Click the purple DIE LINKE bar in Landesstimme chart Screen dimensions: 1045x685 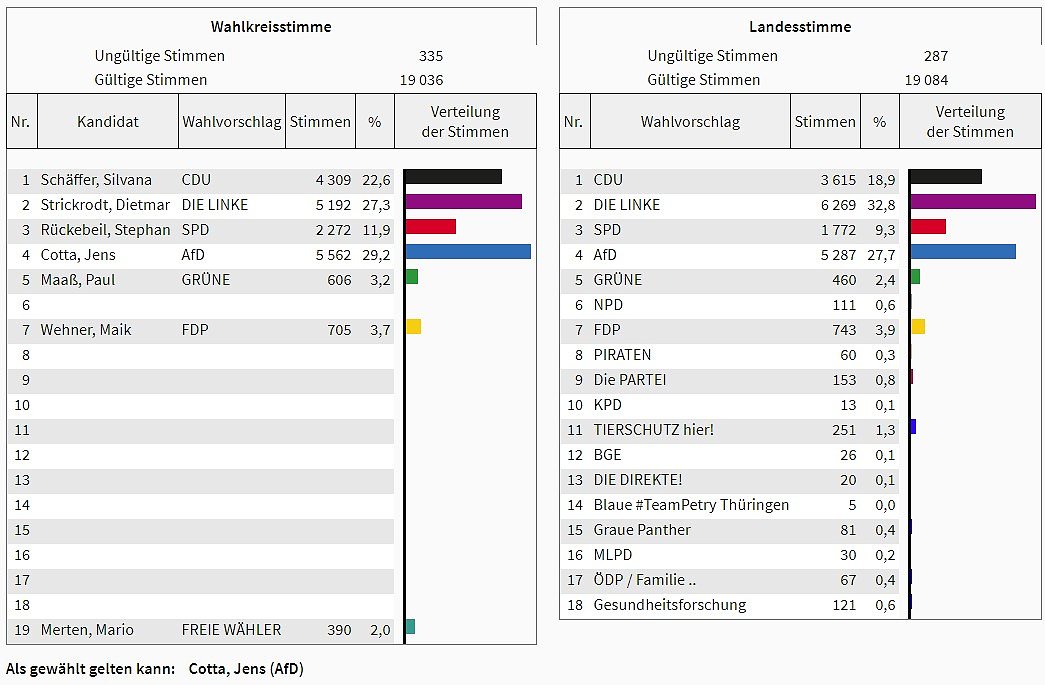973,202
